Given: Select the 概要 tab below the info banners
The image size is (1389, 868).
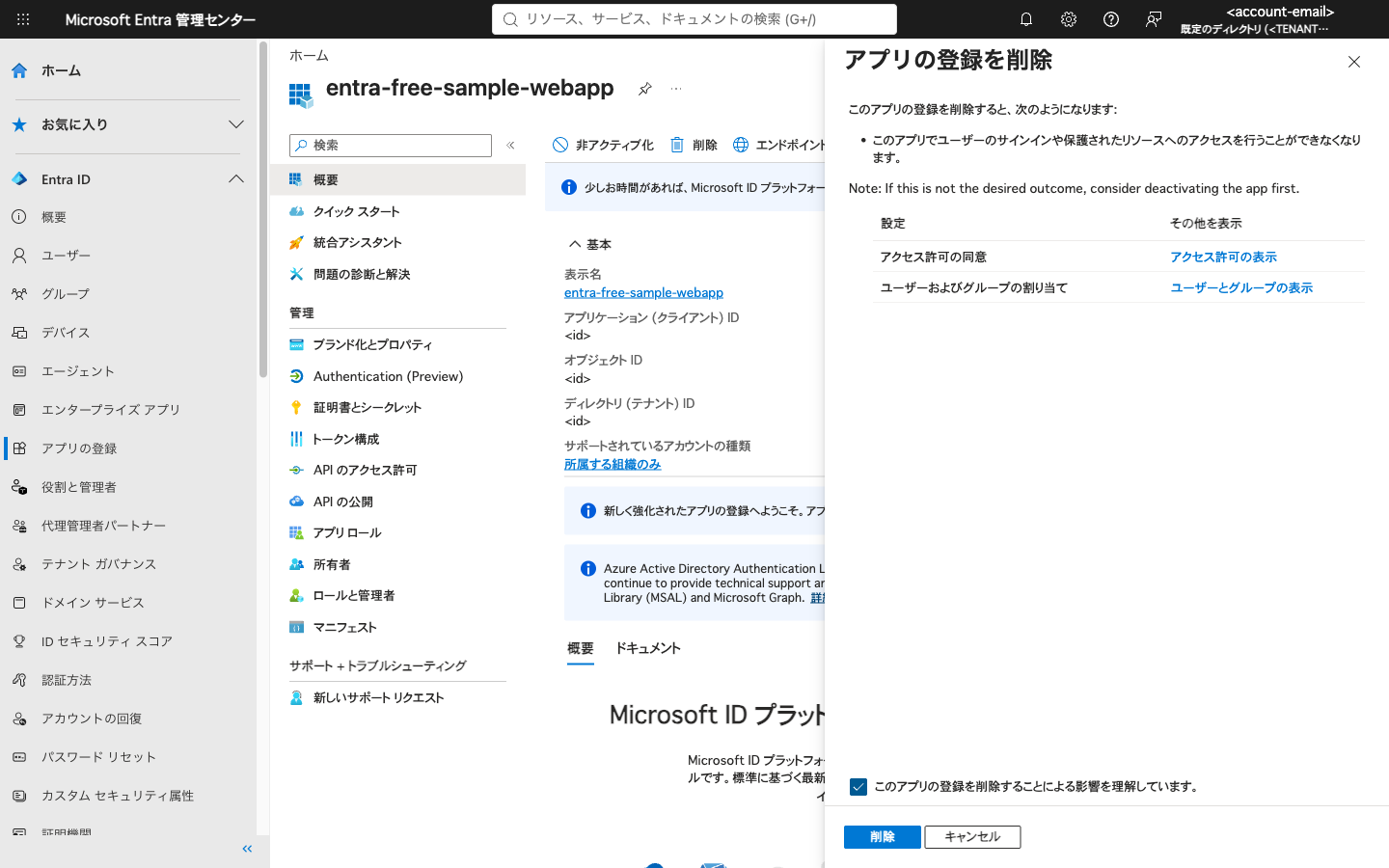Looking at the screenshot, I should tap(581, 648).
